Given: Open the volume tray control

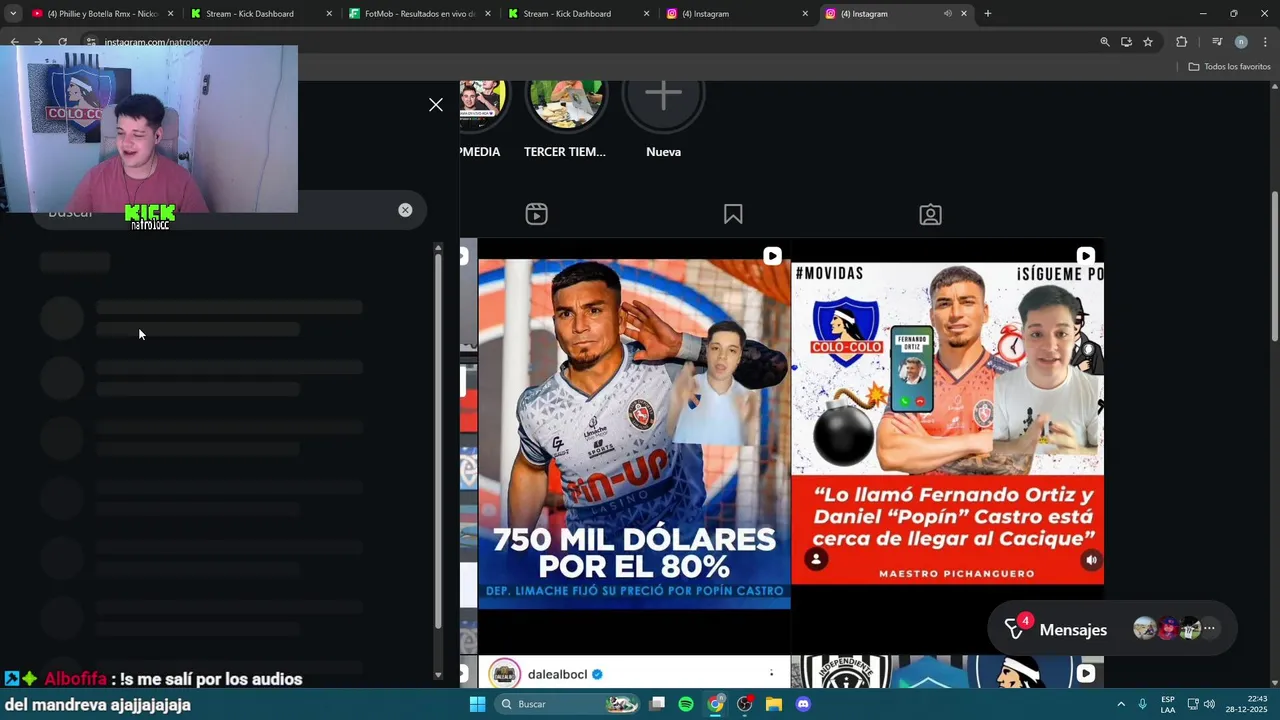Looking at the screenshot, I should 1209,704.
